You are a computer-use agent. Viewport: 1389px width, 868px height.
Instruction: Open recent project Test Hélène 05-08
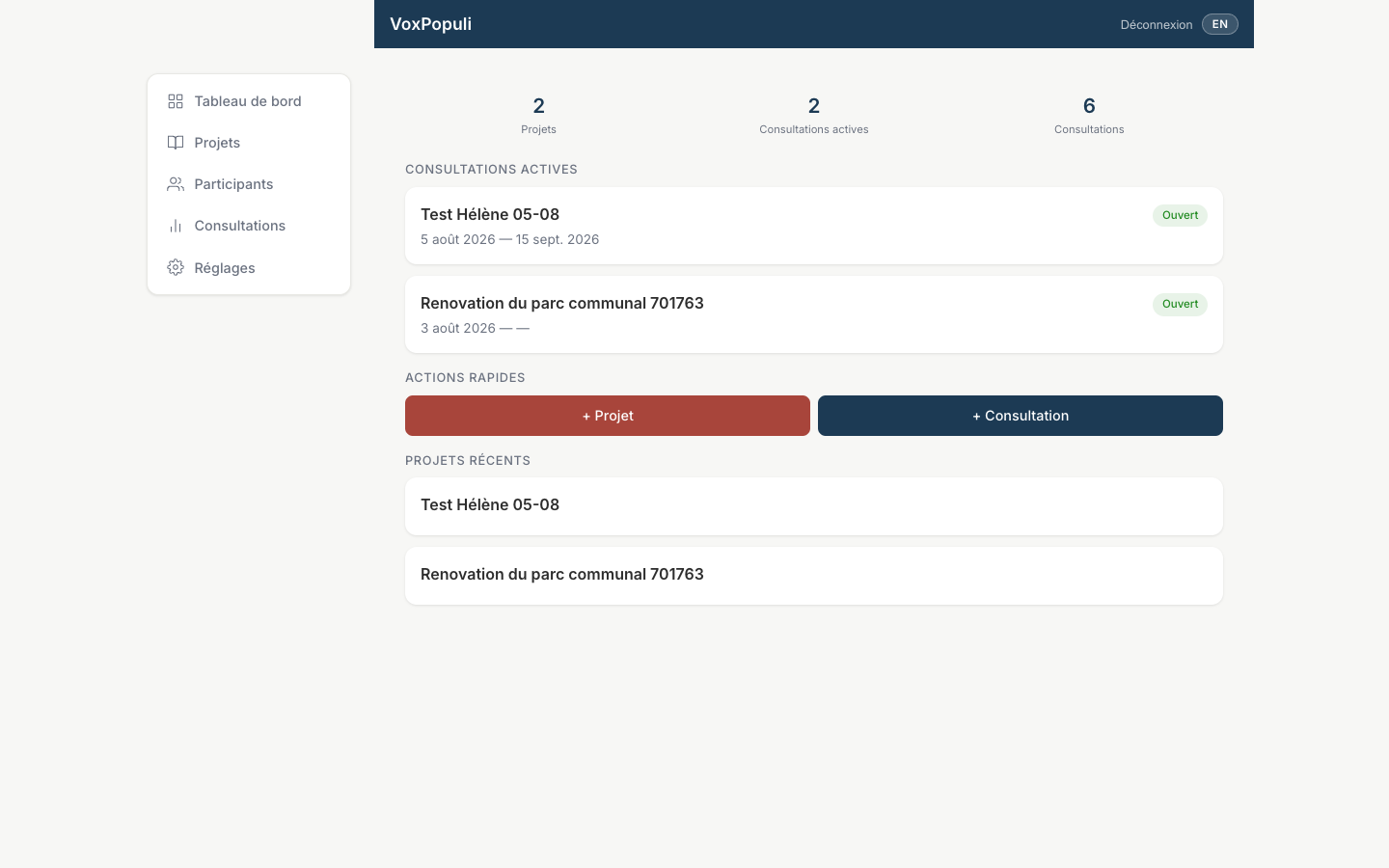[x=814, y=506]
